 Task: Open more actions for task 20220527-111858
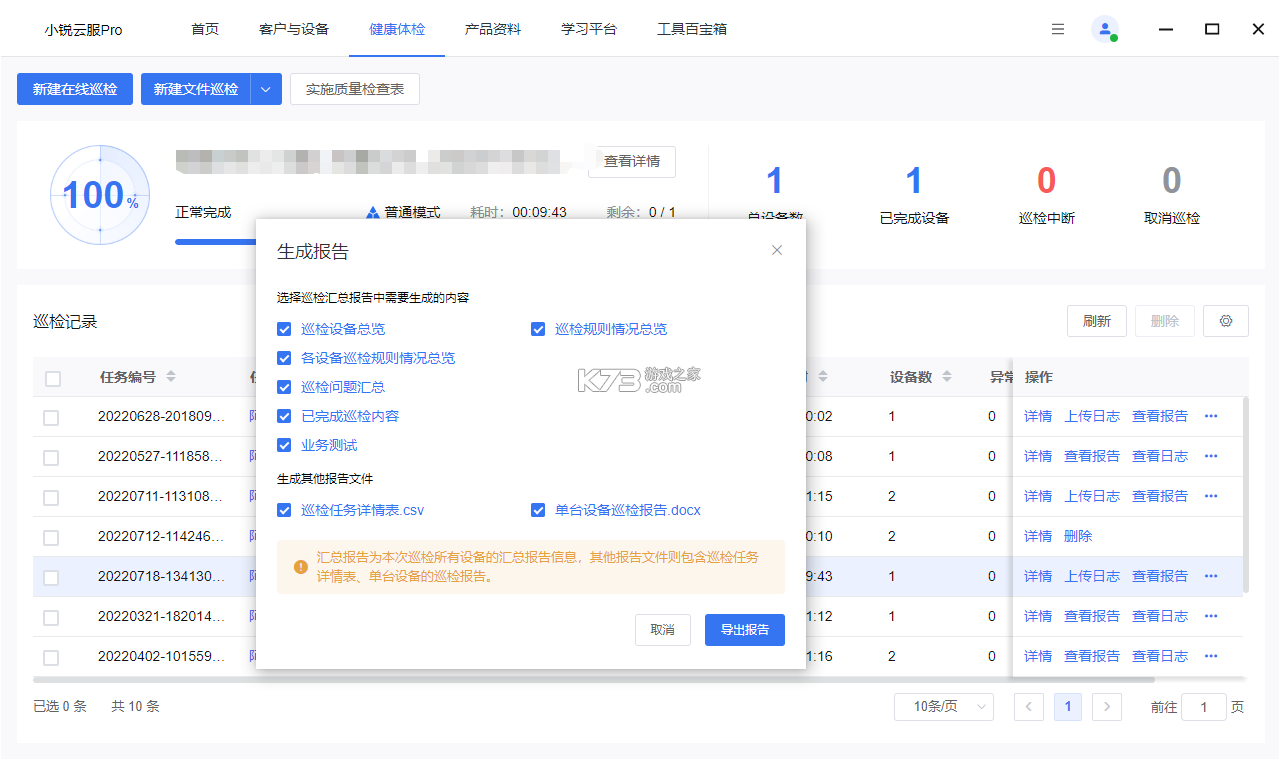(1211, 456)
